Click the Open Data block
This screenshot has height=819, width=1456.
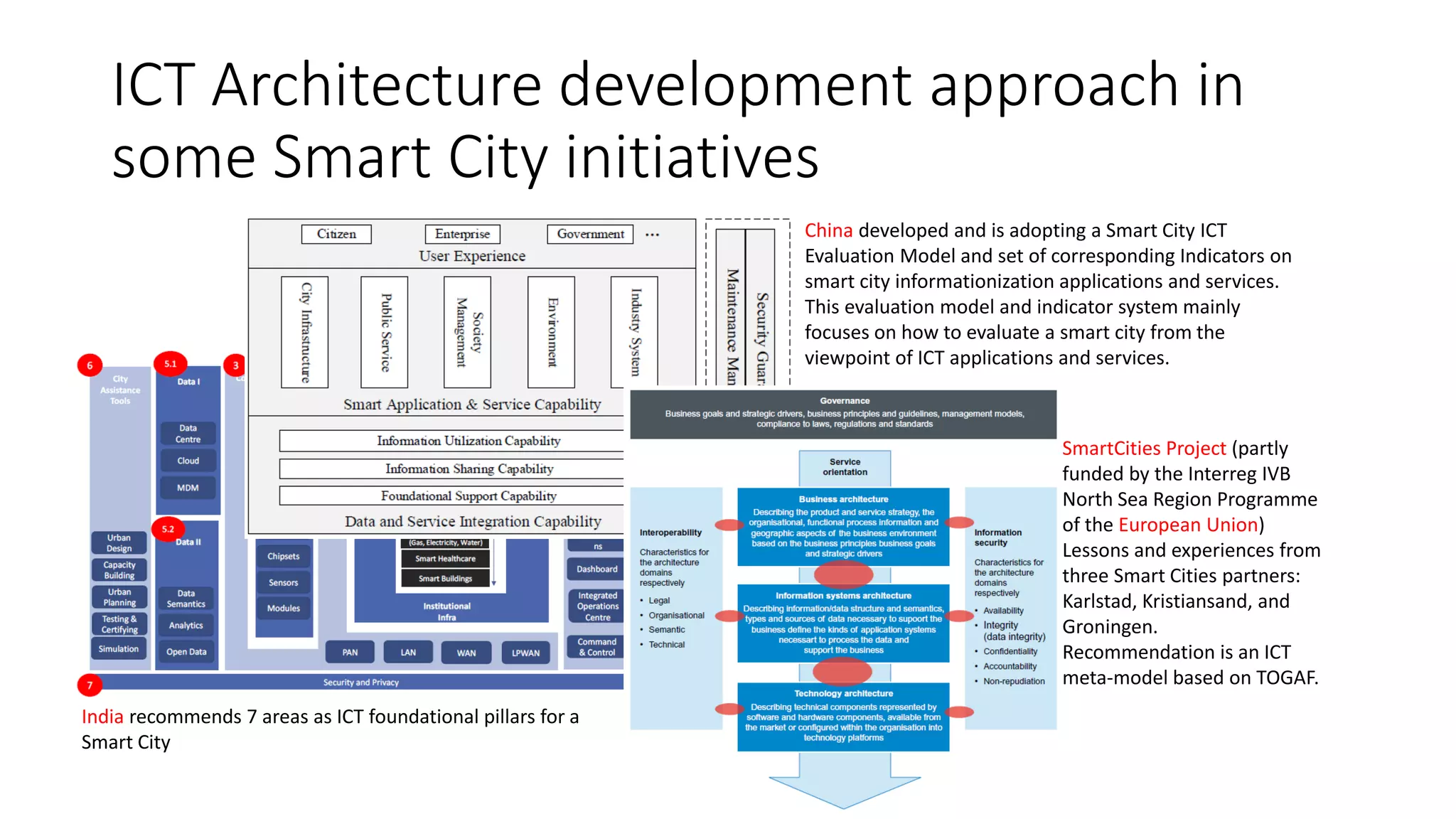click(186, 652)
